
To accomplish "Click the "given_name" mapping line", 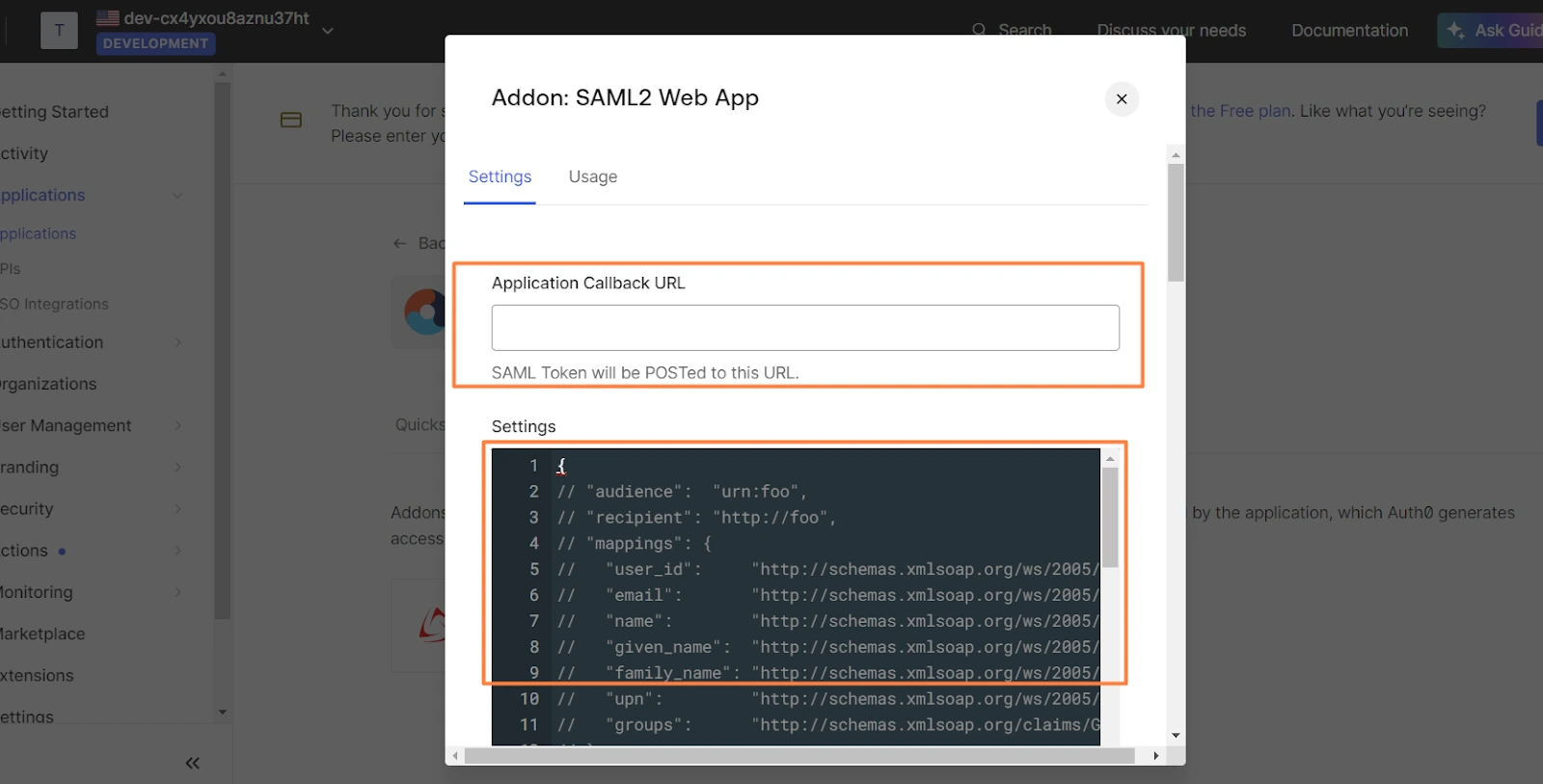I will click(x=827, y=647).
